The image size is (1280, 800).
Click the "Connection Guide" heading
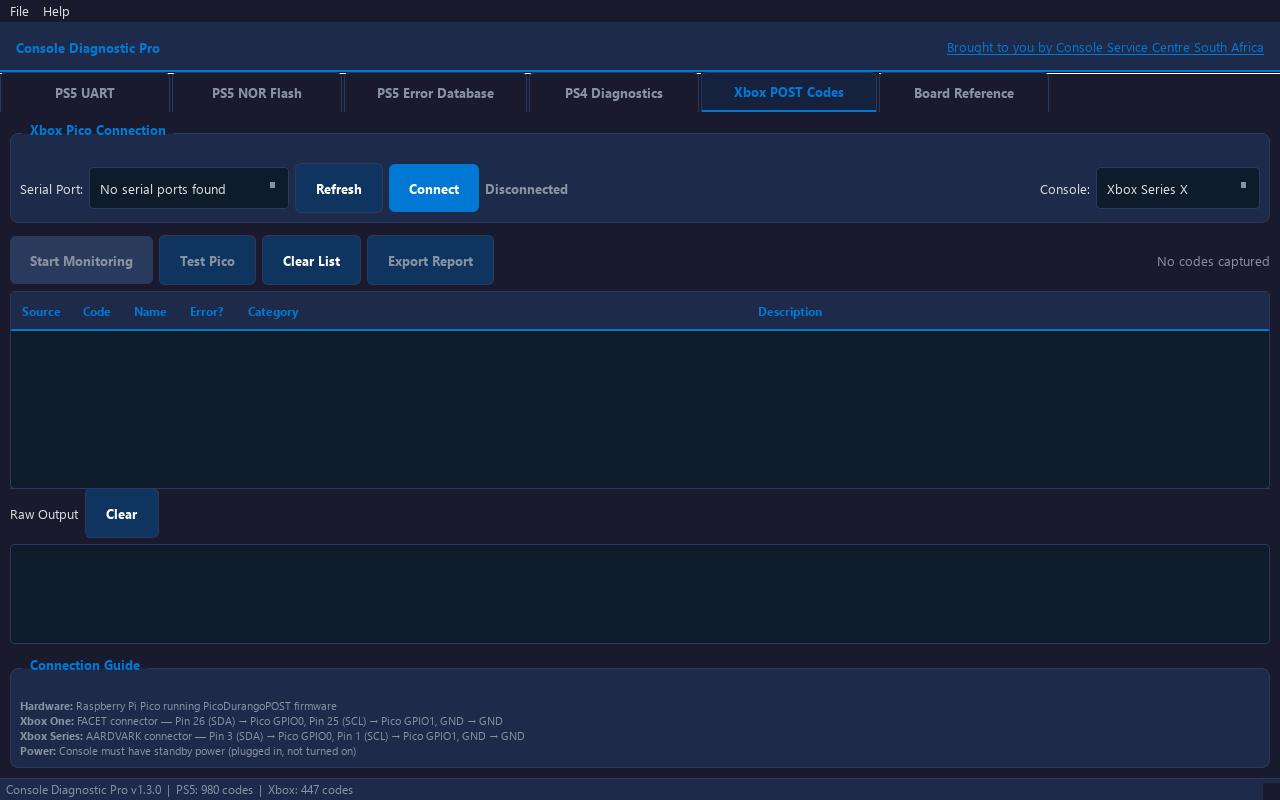pos(85,665)
